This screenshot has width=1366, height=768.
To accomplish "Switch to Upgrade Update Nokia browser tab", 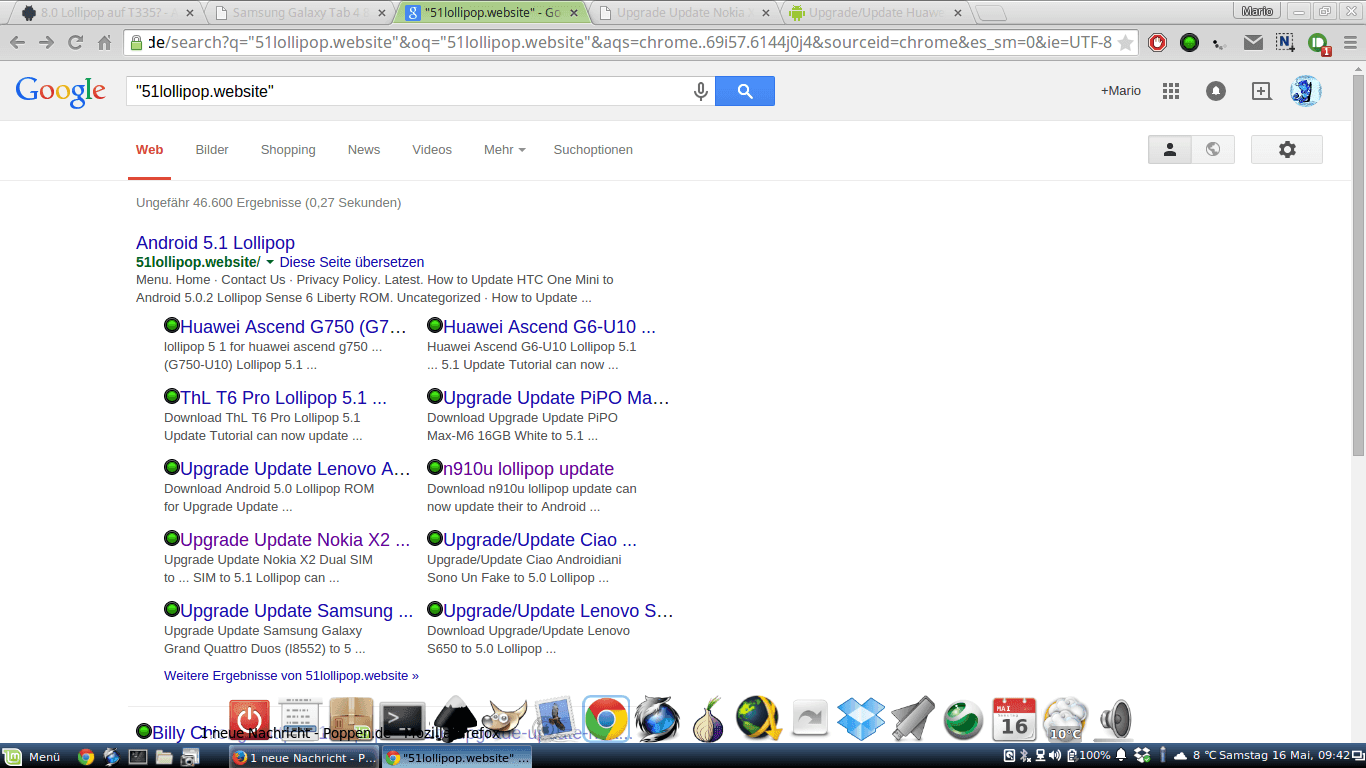I will coord(683,13).
